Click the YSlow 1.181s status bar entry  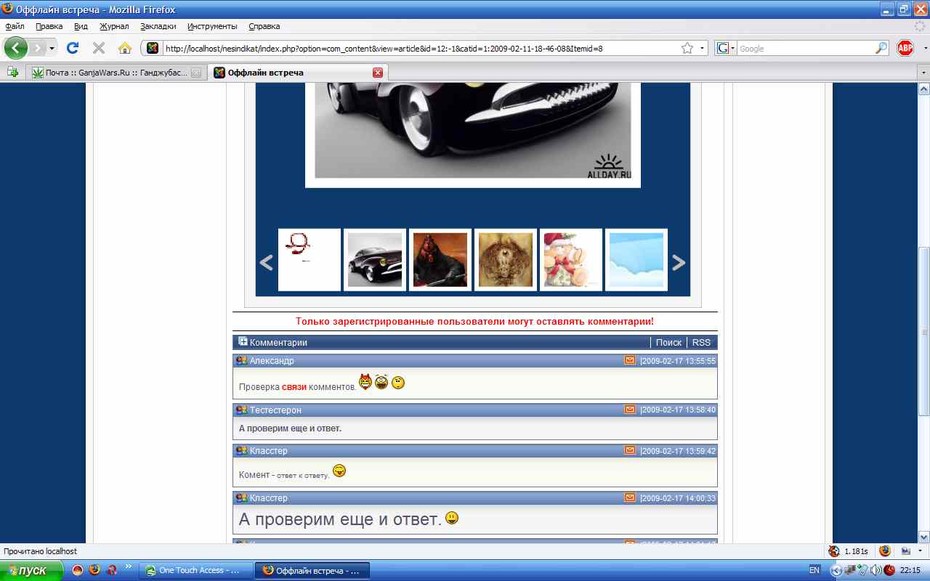(849, 551)
